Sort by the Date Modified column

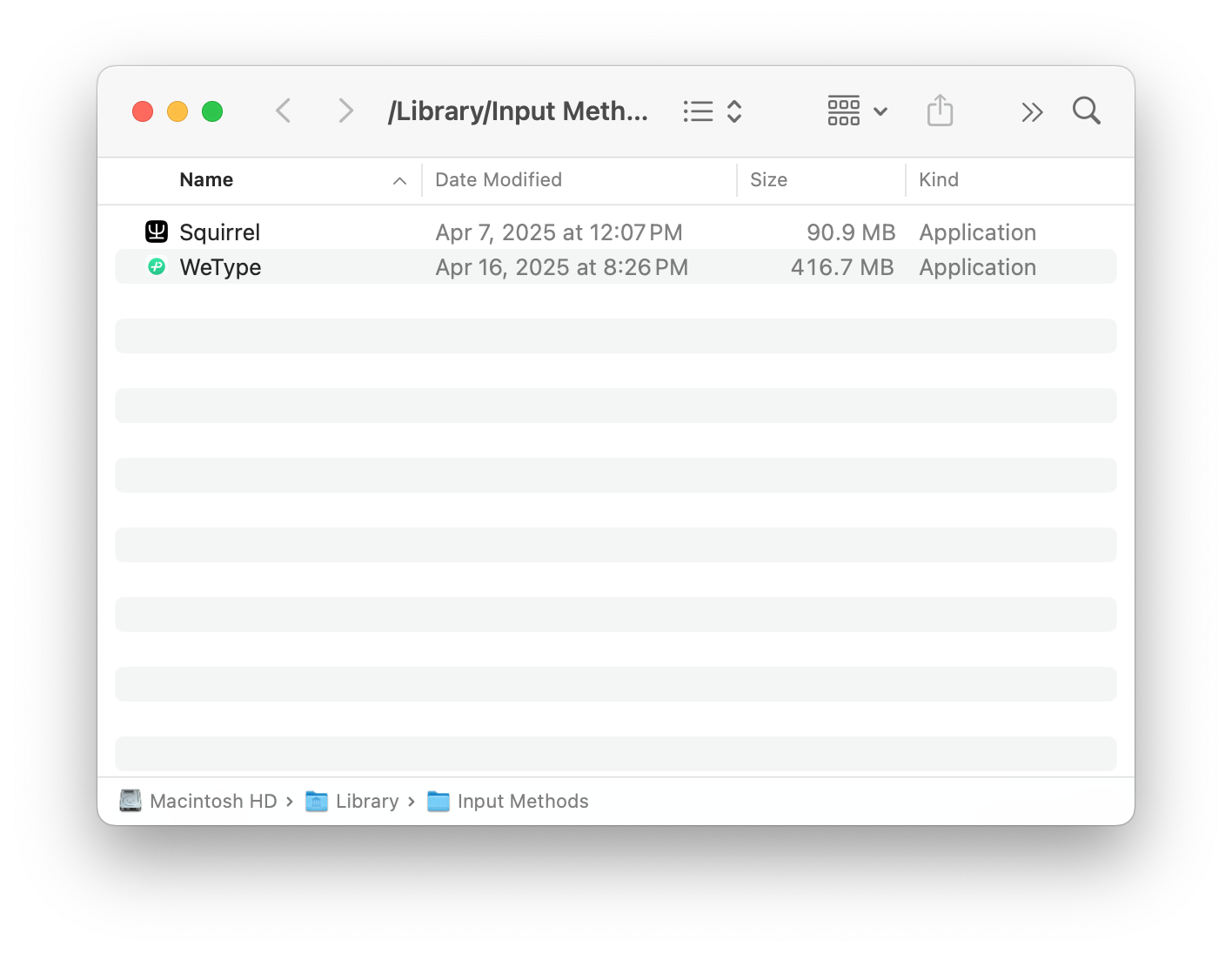[x=499, y=179]
